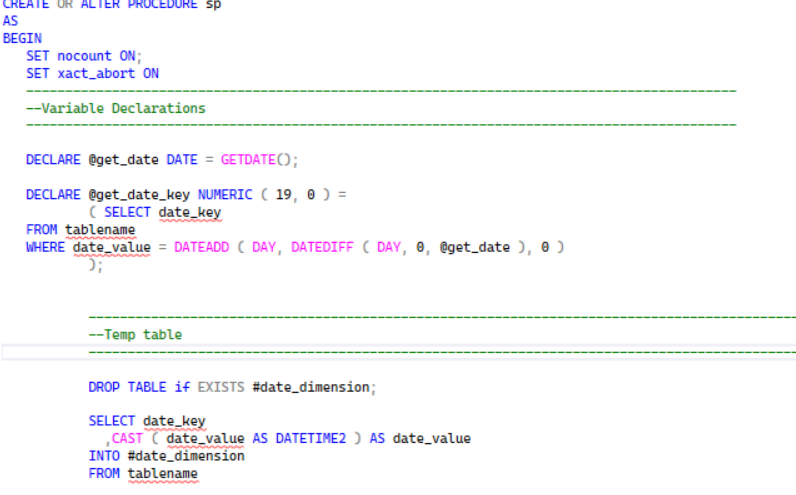Place cursor on nocount in SET statement

point(85,56)
